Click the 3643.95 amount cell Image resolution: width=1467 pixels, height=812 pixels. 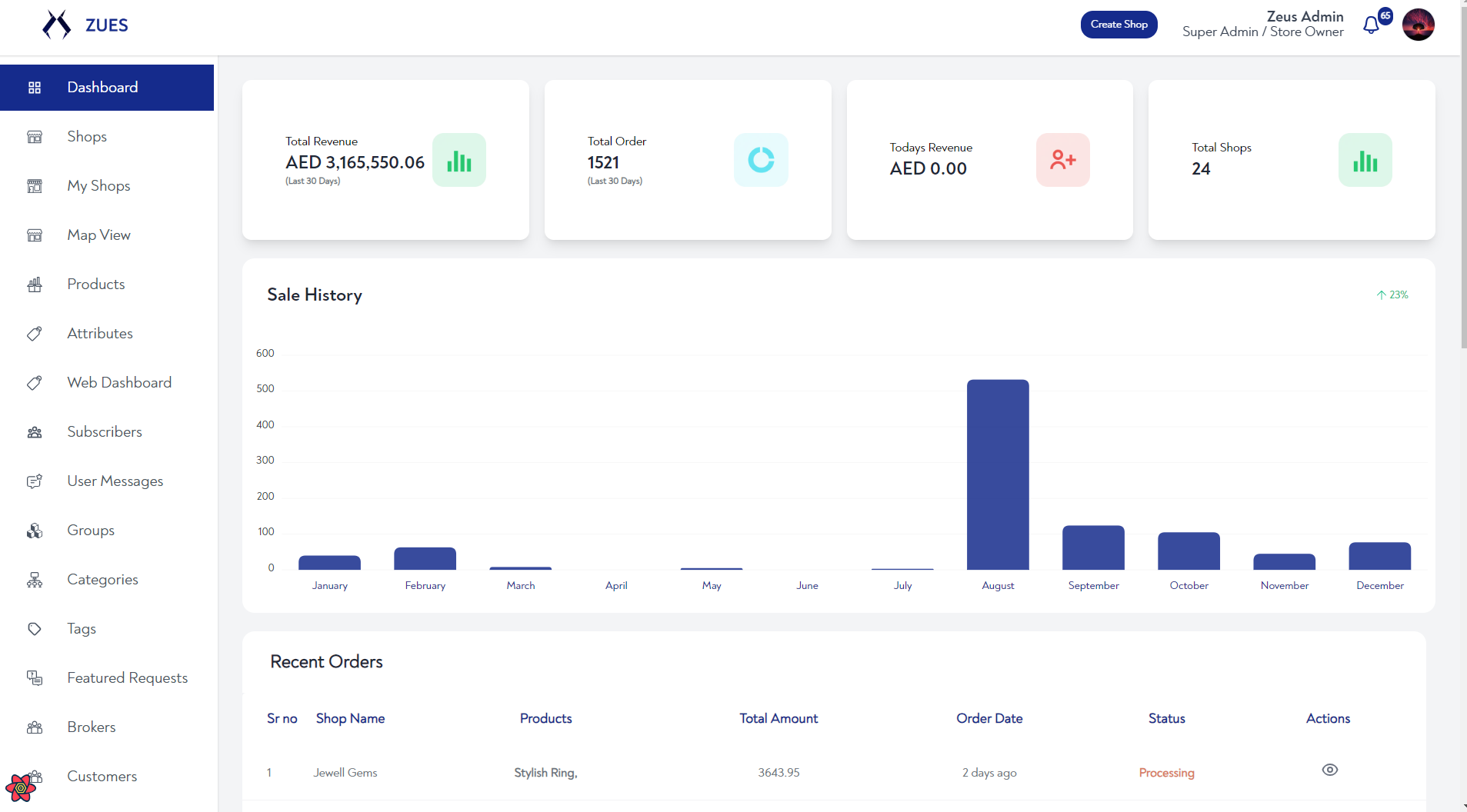[x=779, y=773]
